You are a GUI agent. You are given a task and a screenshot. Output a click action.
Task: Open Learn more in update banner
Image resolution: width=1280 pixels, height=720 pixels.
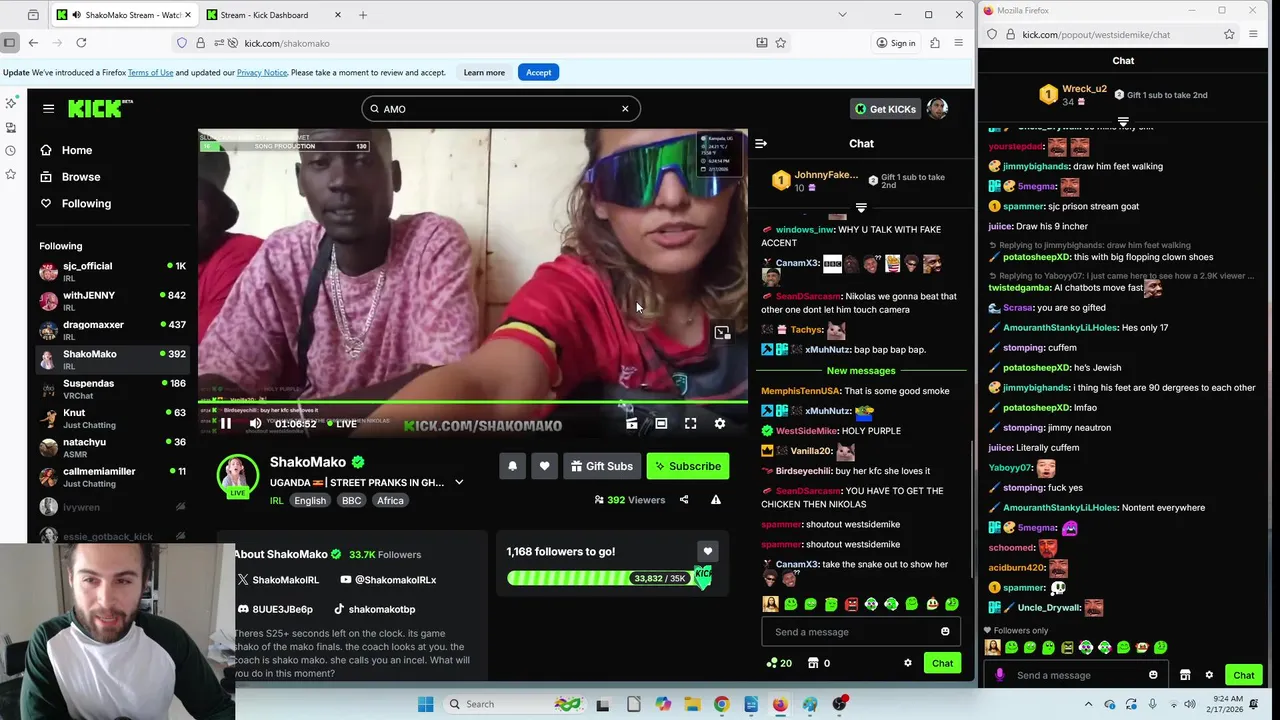[x=484, y=72]
